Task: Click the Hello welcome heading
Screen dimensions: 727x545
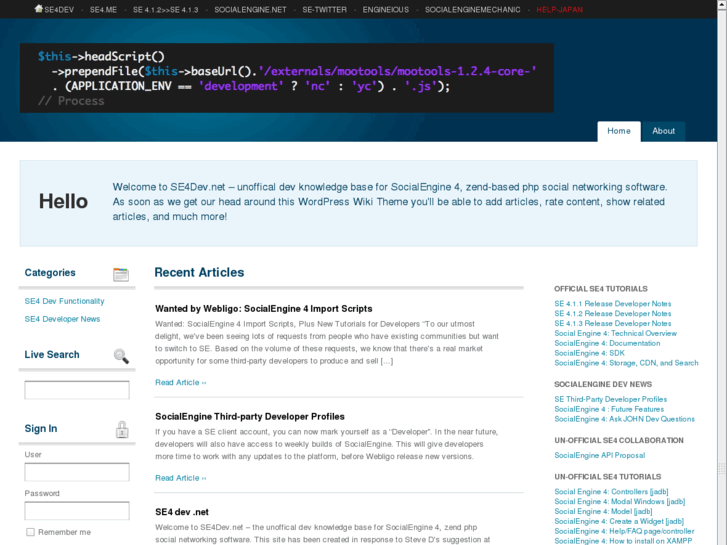Action: click(64, 202)
